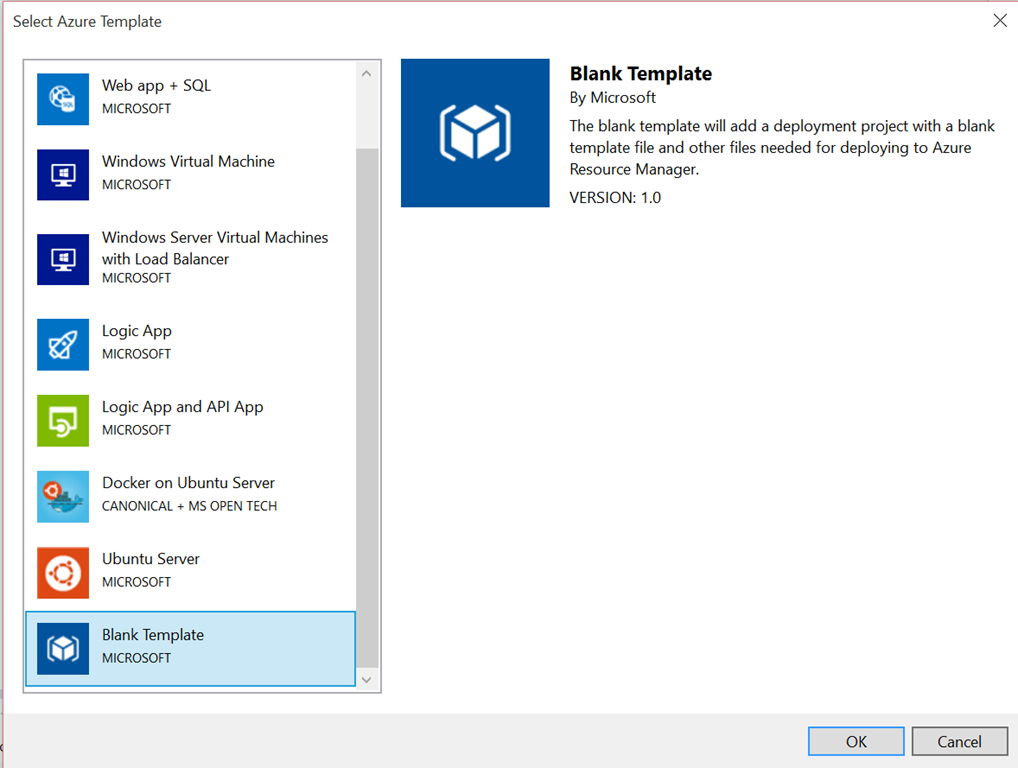Screen dimensions: 1018x768
Task: Choose the Logic App rocket icon
Action: pos(63,345)
